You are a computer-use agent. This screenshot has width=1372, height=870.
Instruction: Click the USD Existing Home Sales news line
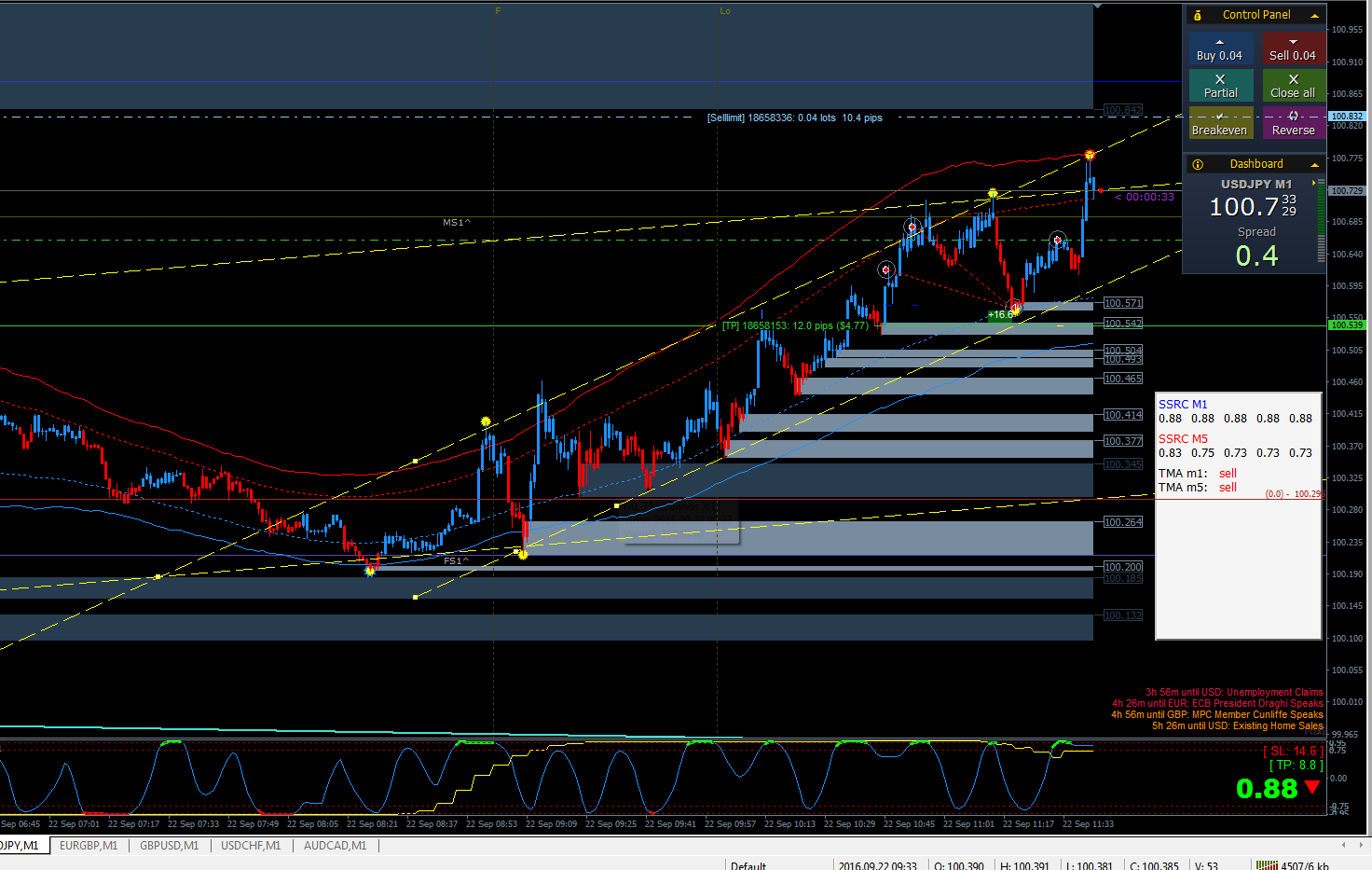pos(1238,725)
